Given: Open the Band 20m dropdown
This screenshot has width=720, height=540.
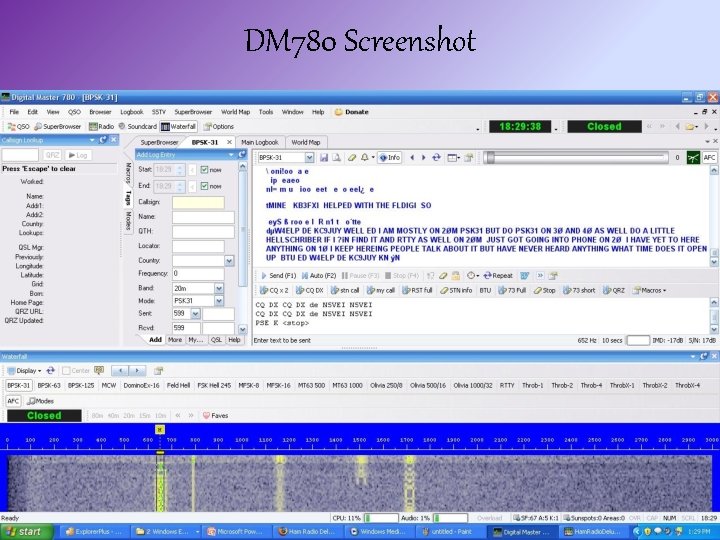Looking at the screenshot, I should [x=219, y=288].
